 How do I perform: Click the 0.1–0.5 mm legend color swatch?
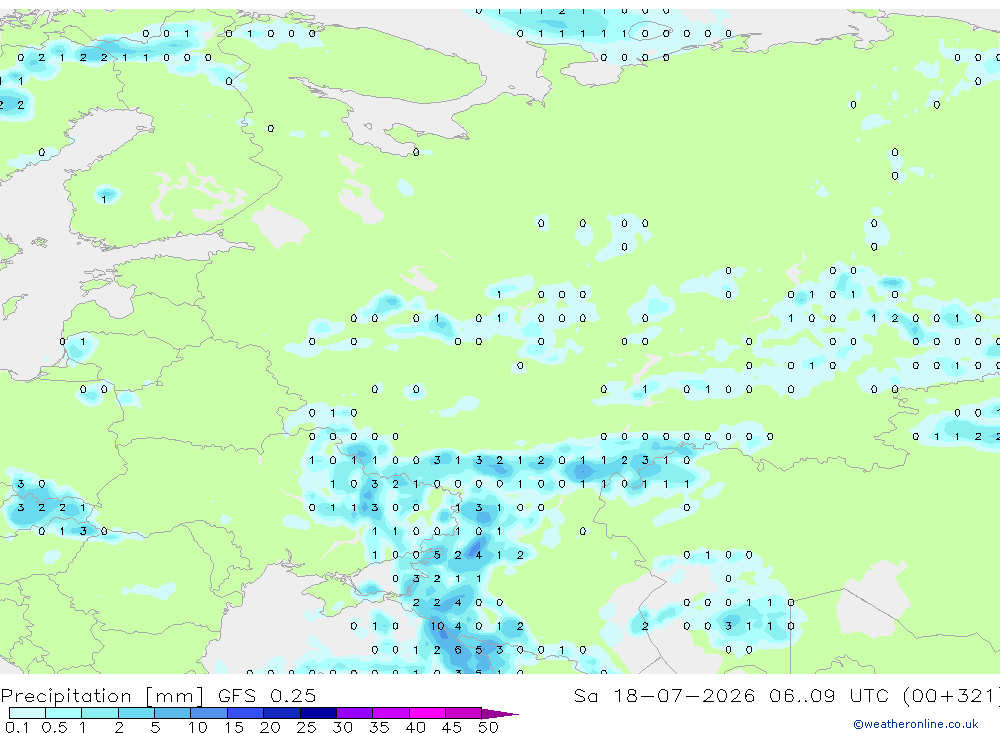tap(27, 713)
